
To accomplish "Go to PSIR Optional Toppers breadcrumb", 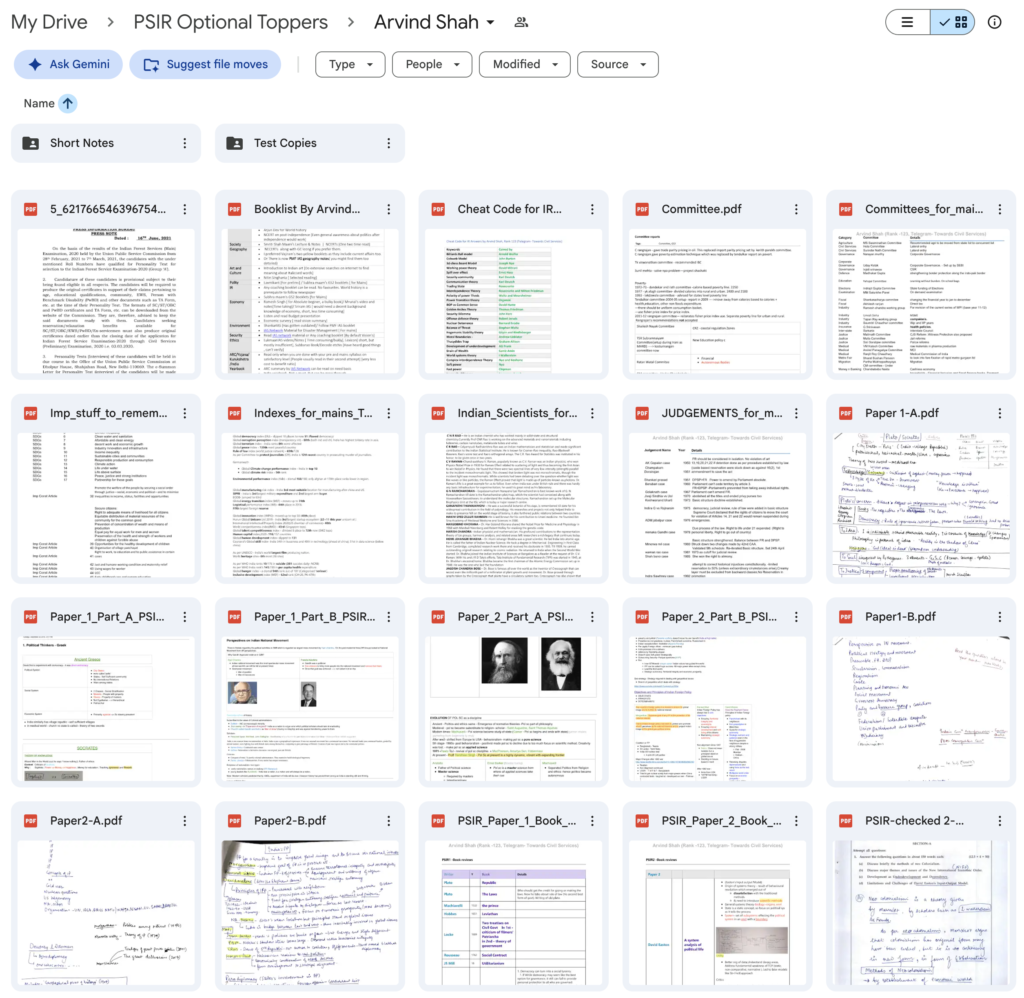I will (231, 22).
